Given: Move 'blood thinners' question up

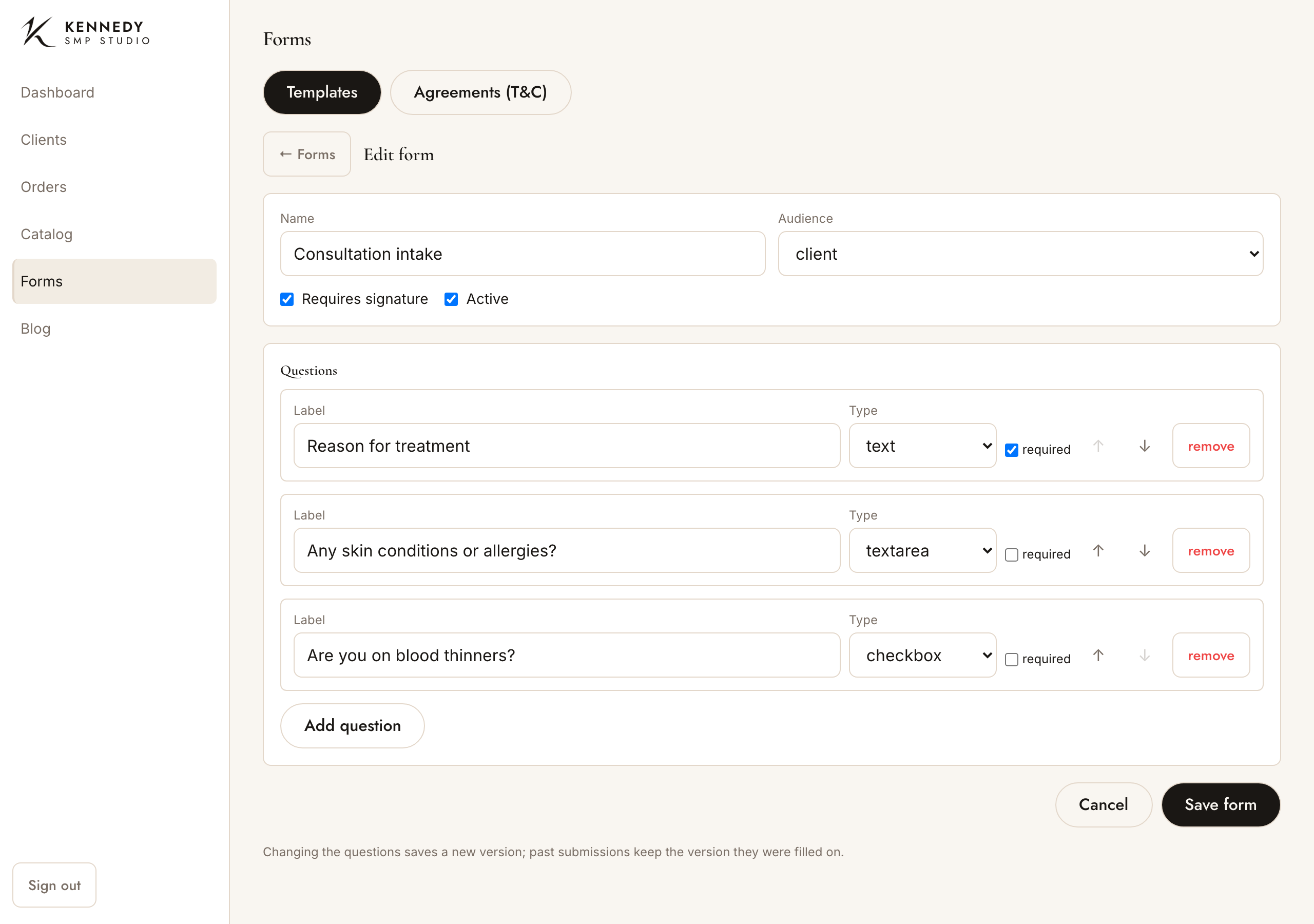Looking at the screenshot, I should pos(1098,656).
